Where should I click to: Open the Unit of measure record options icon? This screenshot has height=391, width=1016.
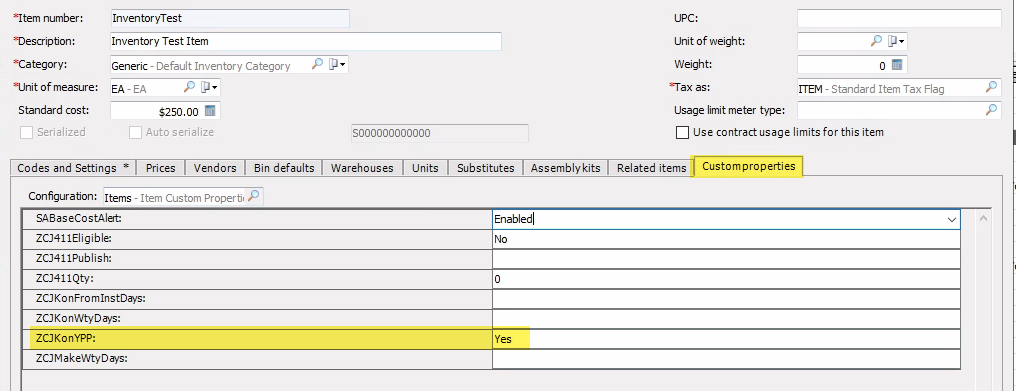209,87
